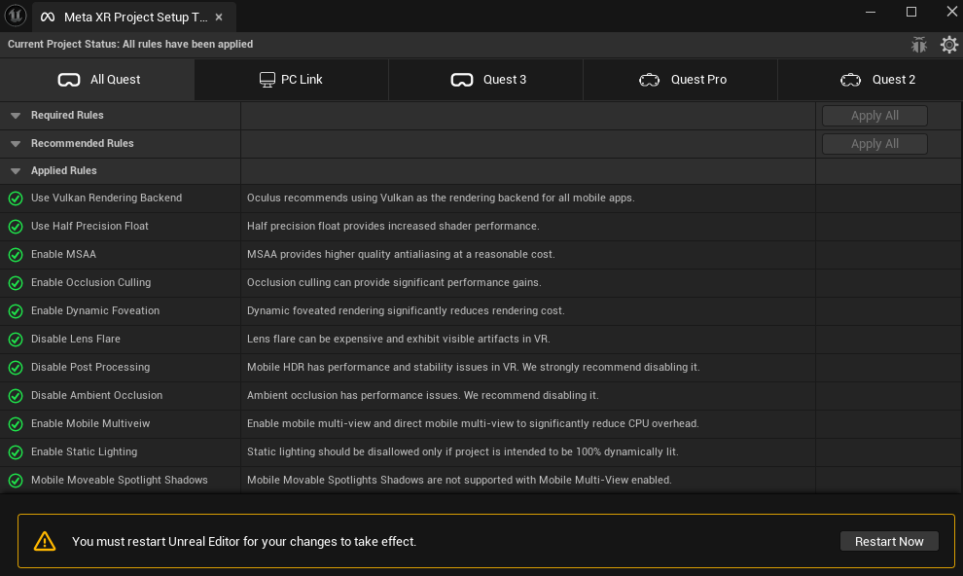963x576 pixels.
Task: Click the static lighting description text
Action: coord(462,452)
